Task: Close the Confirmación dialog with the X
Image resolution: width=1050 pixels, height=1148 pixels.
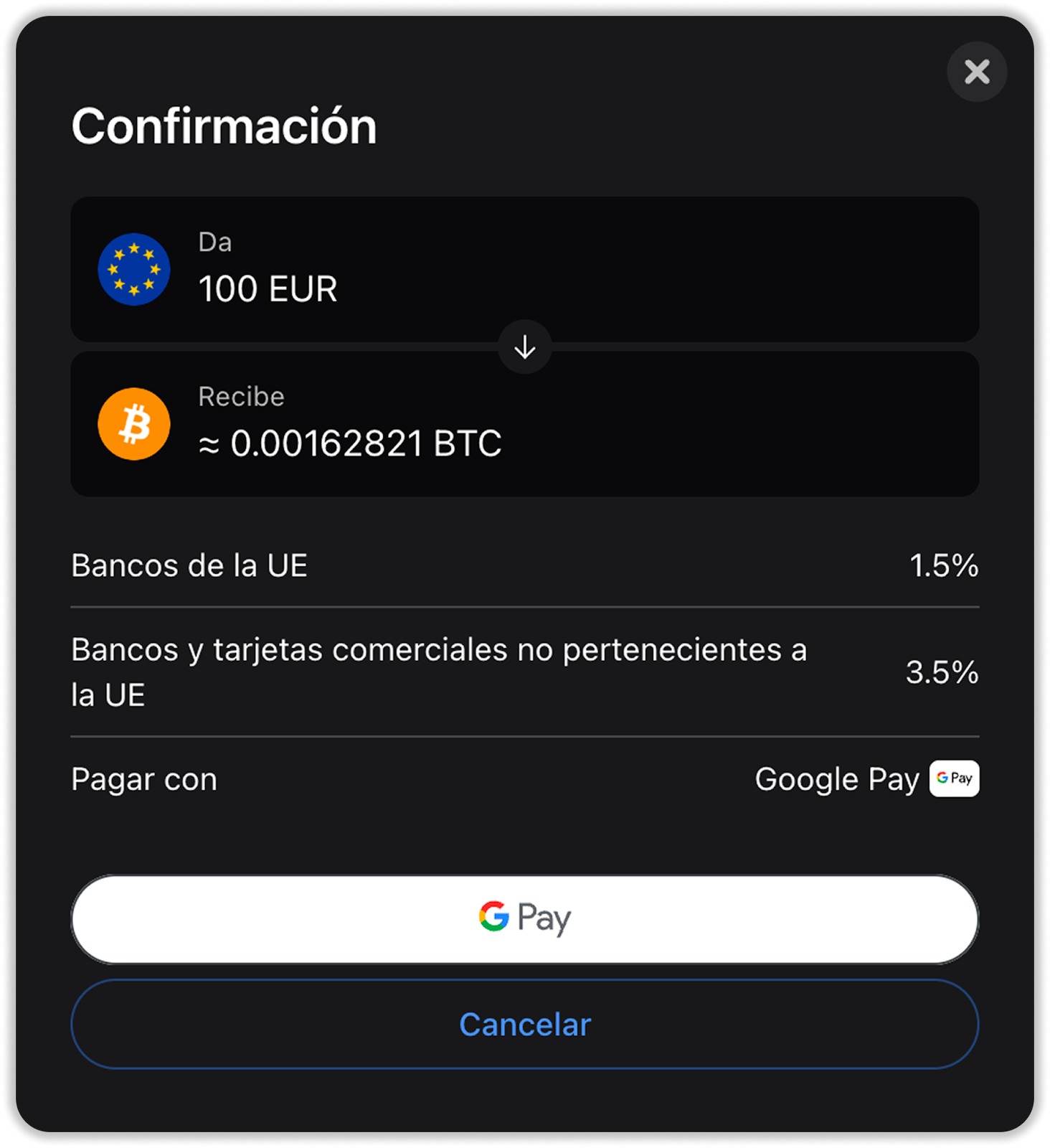Action: (x=977, y=72)
